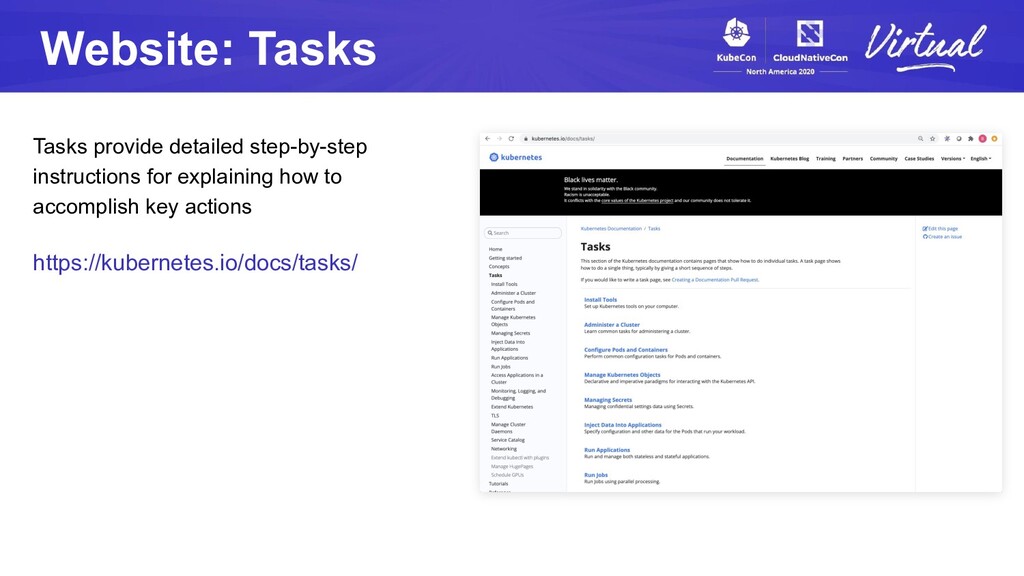Select Home in the sidebar

(x=496, y=249)
